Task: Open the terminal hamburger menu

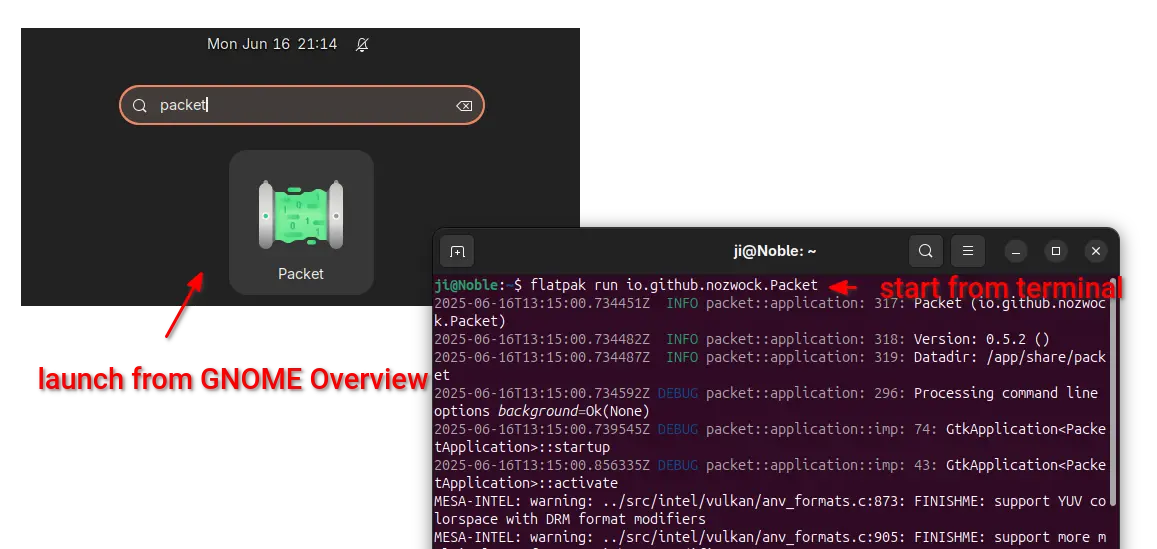Action: [x=968, y=252]
